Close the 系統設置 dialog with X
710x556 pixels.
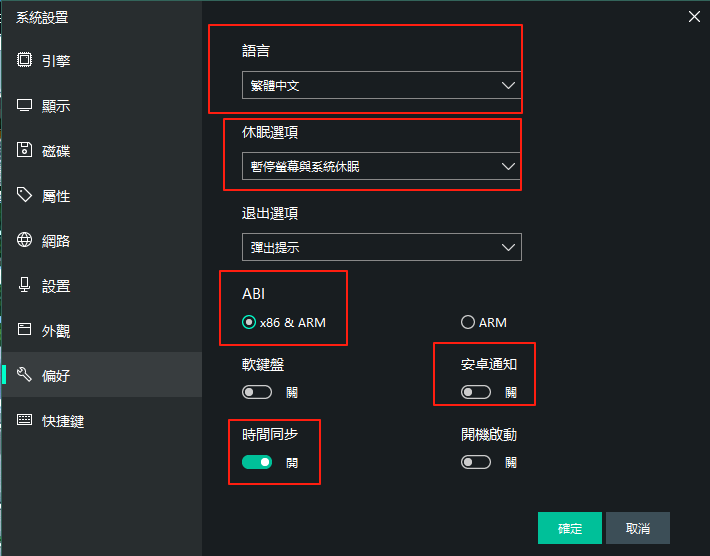pos(694,17)
